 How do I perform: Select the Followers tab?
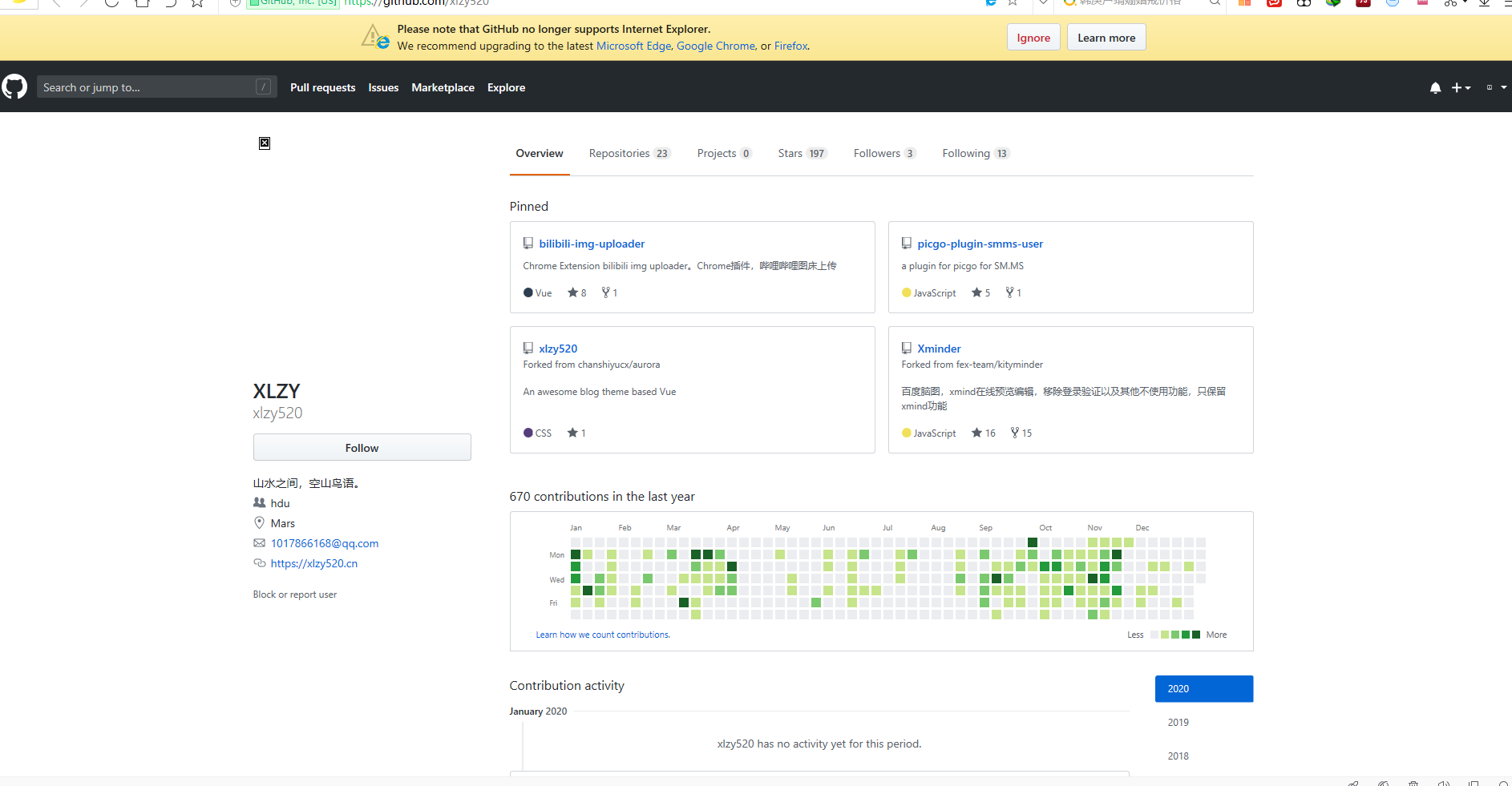[x=883, y=154]
